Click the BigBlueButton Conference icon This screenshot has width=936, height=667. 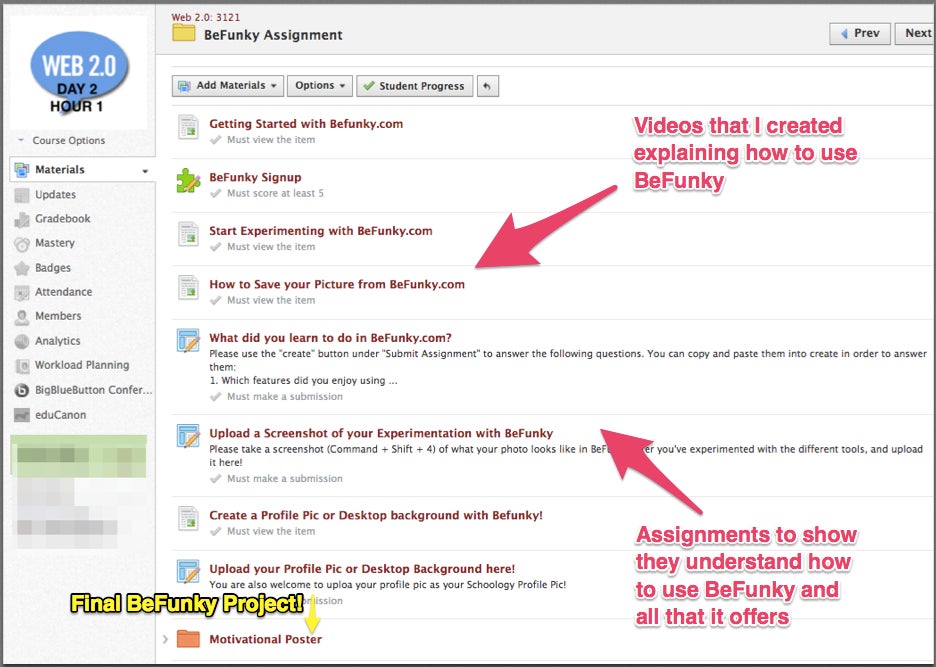click(22, 391)
